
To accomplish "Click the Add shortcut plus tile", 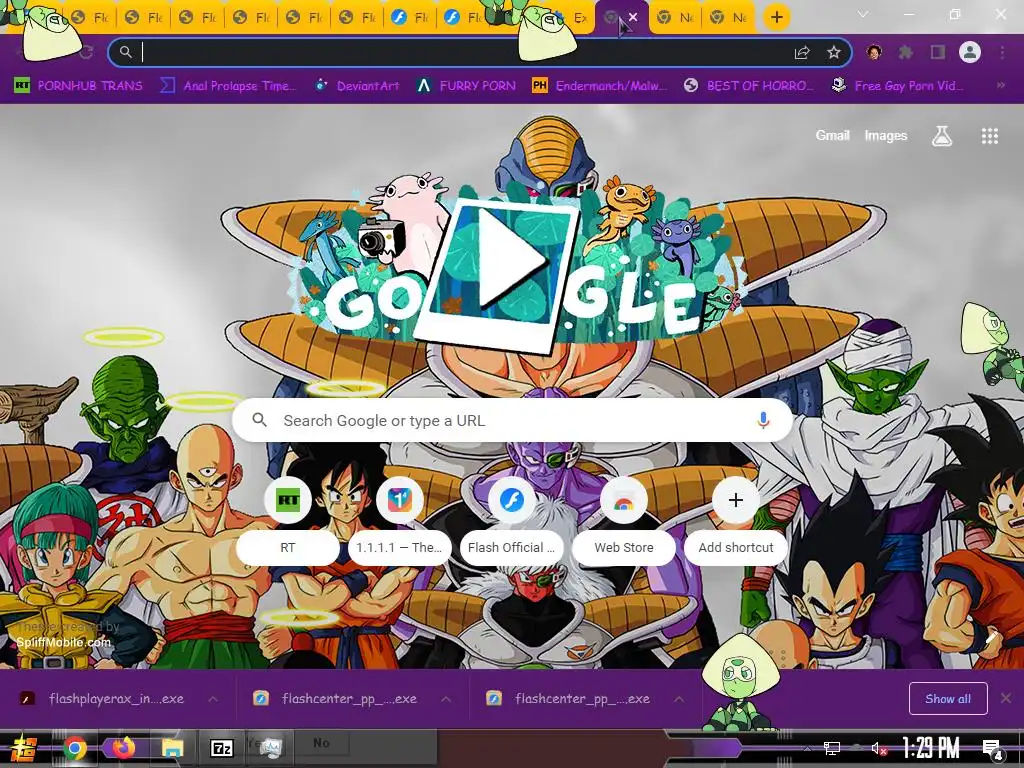I will click(x=735, y=522).
